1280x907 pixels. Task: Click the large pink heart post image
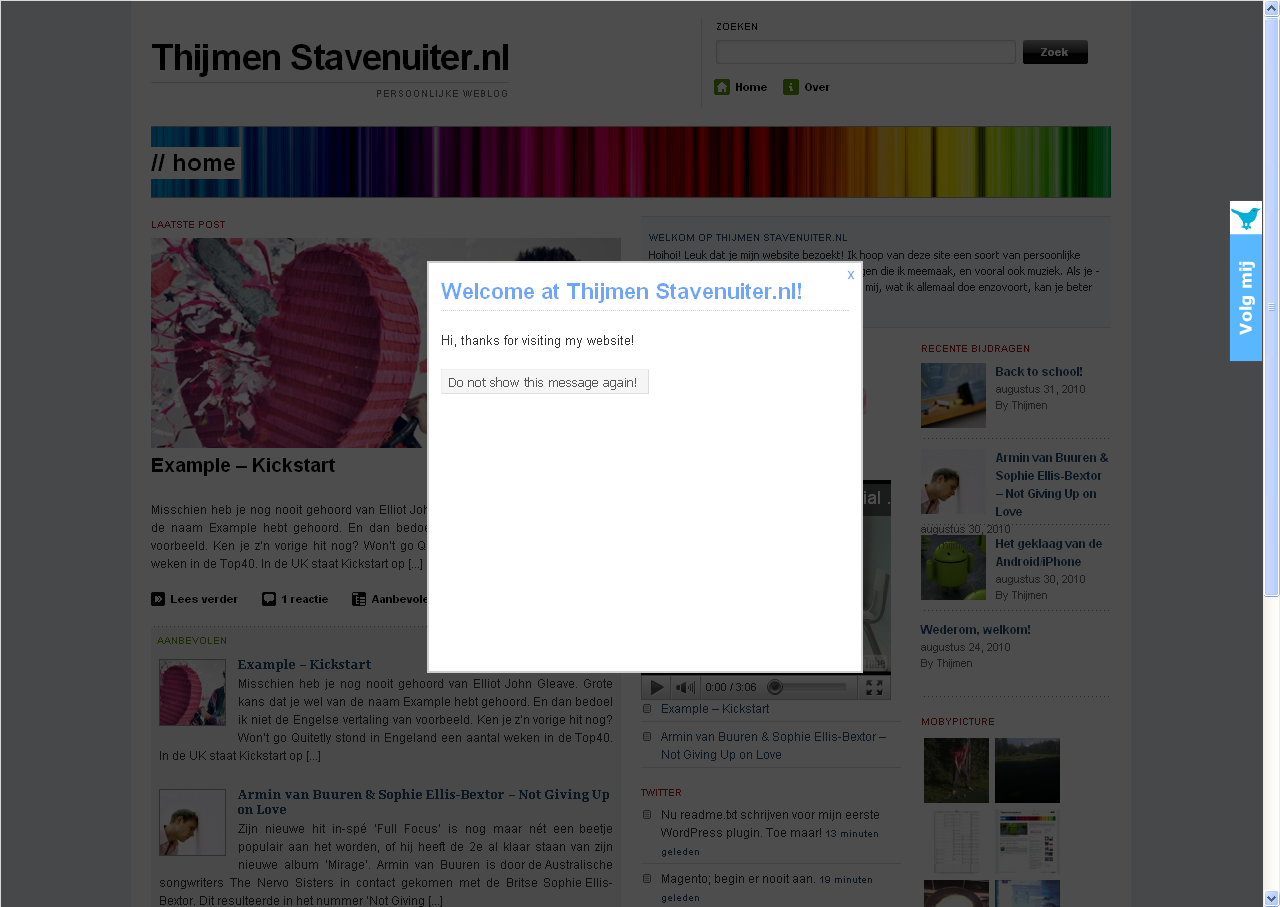pyautogui.click(x=289, y=343)
